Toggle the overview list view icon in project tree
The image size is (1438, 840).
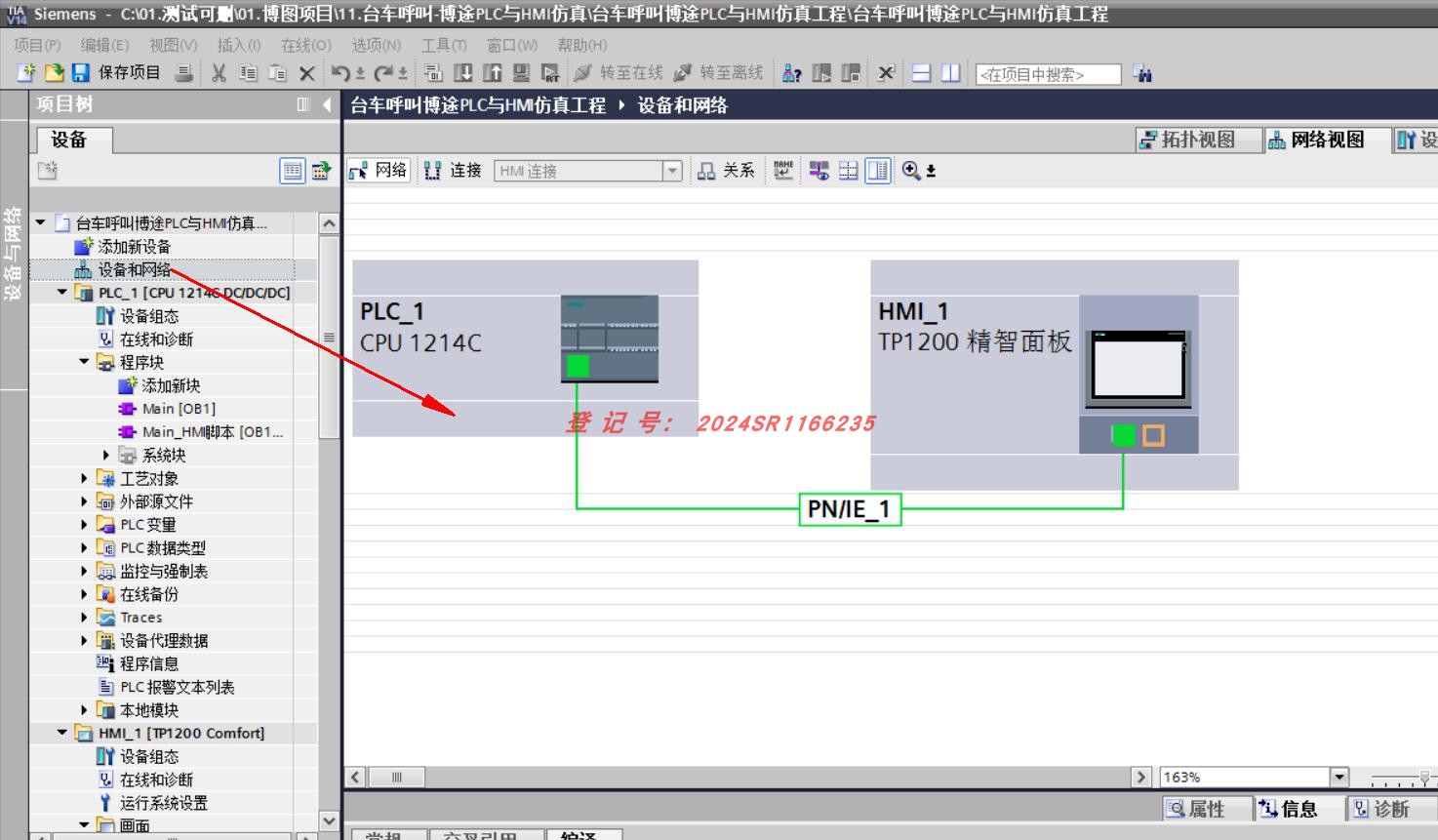[292, 171]
